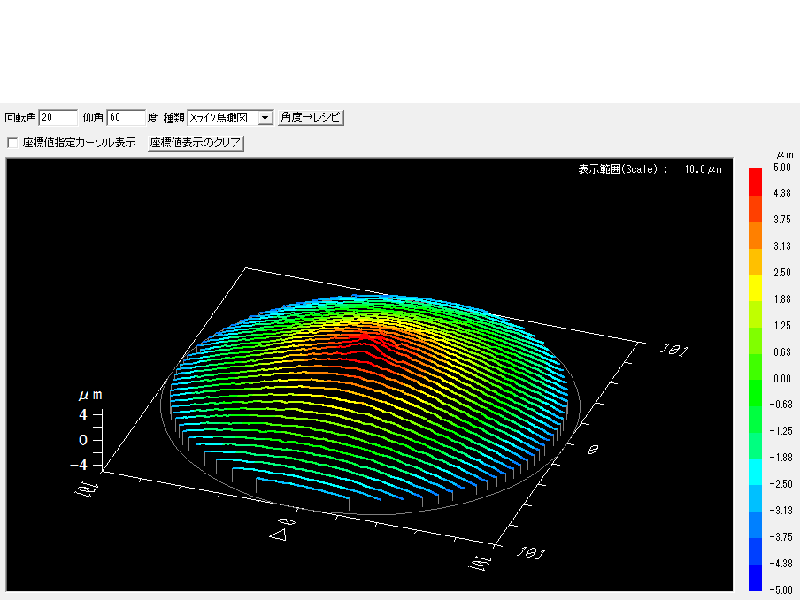Click the 表示範囲(Scale) text in the plot
Screen dimensions: 800x600
pos(622,170)
